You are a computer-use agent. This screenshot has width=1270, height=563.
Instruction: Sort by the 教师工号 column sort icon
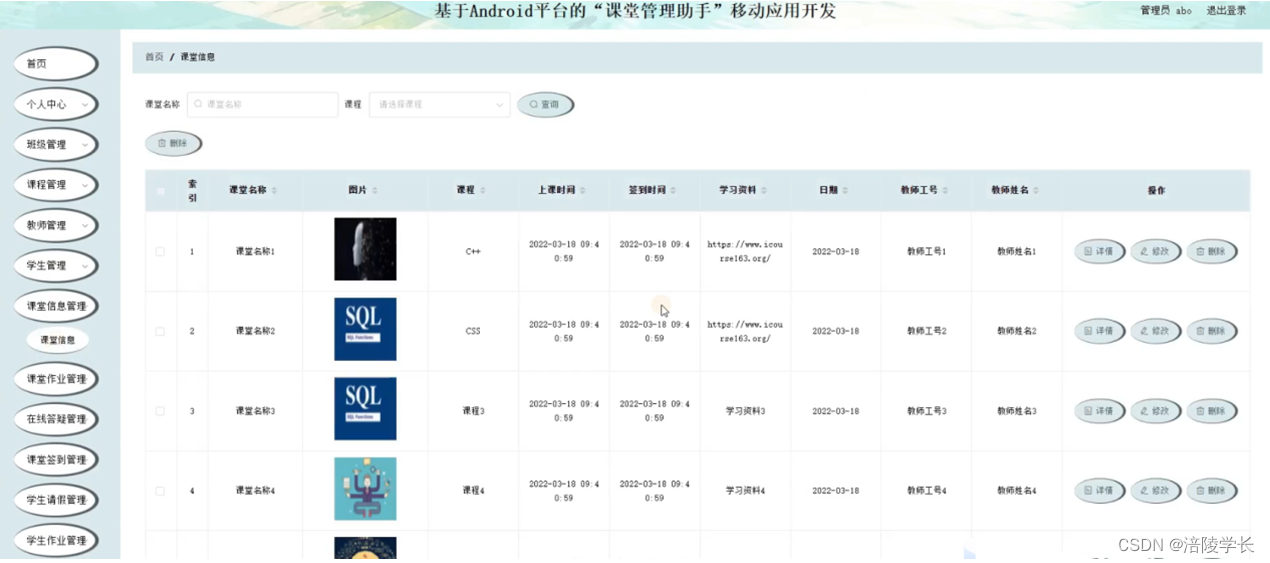pyautogui.click(x=945, y=190)
